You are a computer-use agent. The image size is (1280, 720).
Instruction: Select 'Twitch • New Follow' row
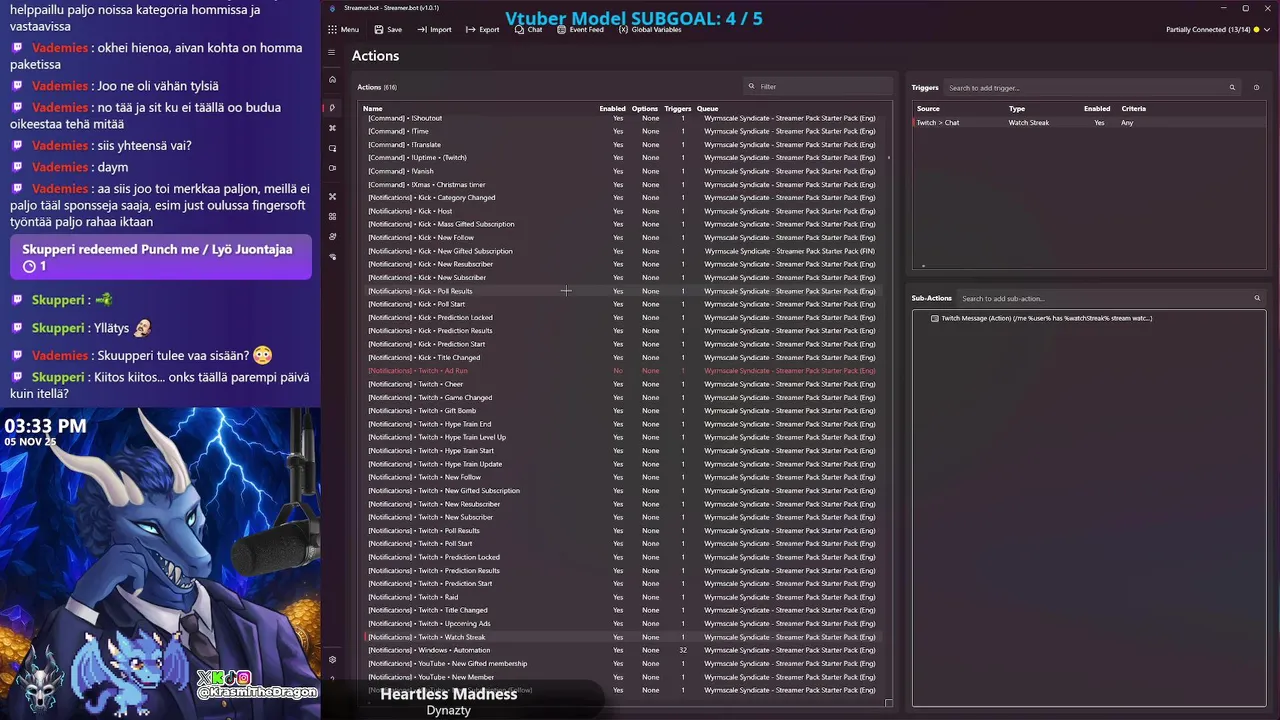click(x=623, y=477)
